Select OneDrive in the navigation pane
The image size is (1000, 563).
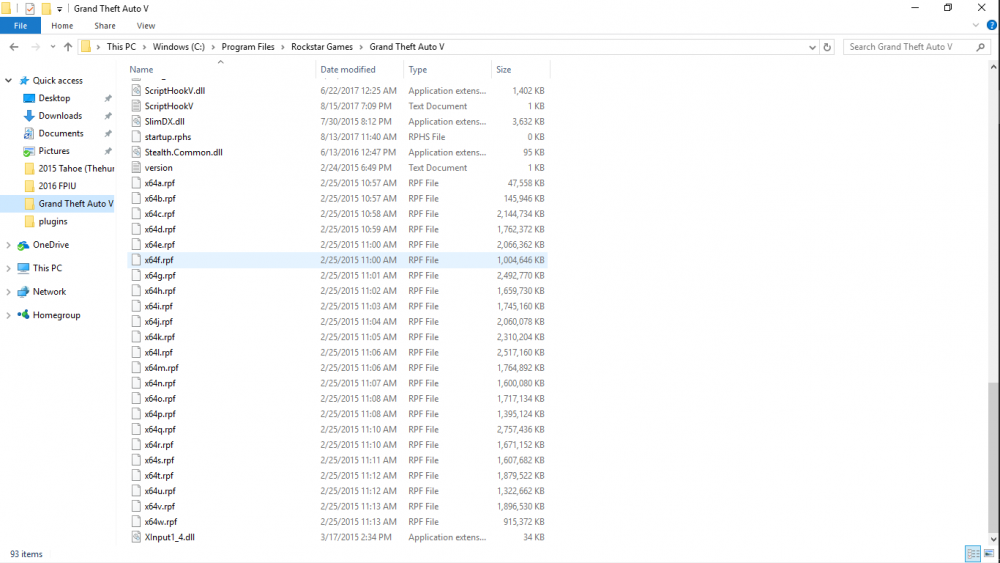(50, 245)
